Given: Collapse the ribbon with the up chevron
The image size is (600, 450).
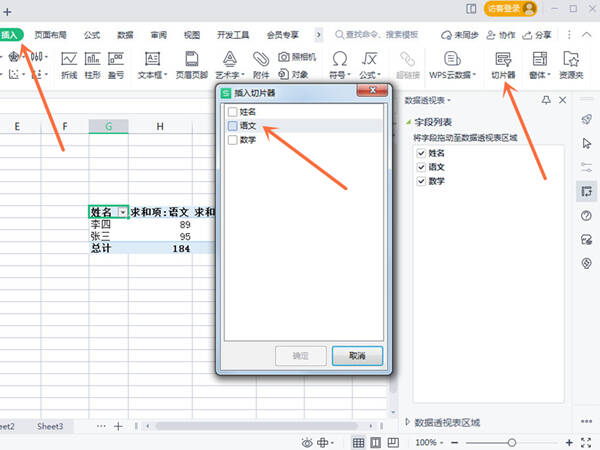Looking at the screenshot, I should 587,35.
